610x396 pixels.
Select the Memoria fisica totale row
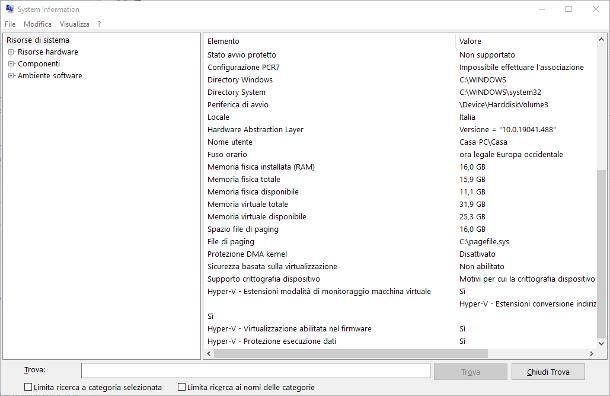pos(400,179)
